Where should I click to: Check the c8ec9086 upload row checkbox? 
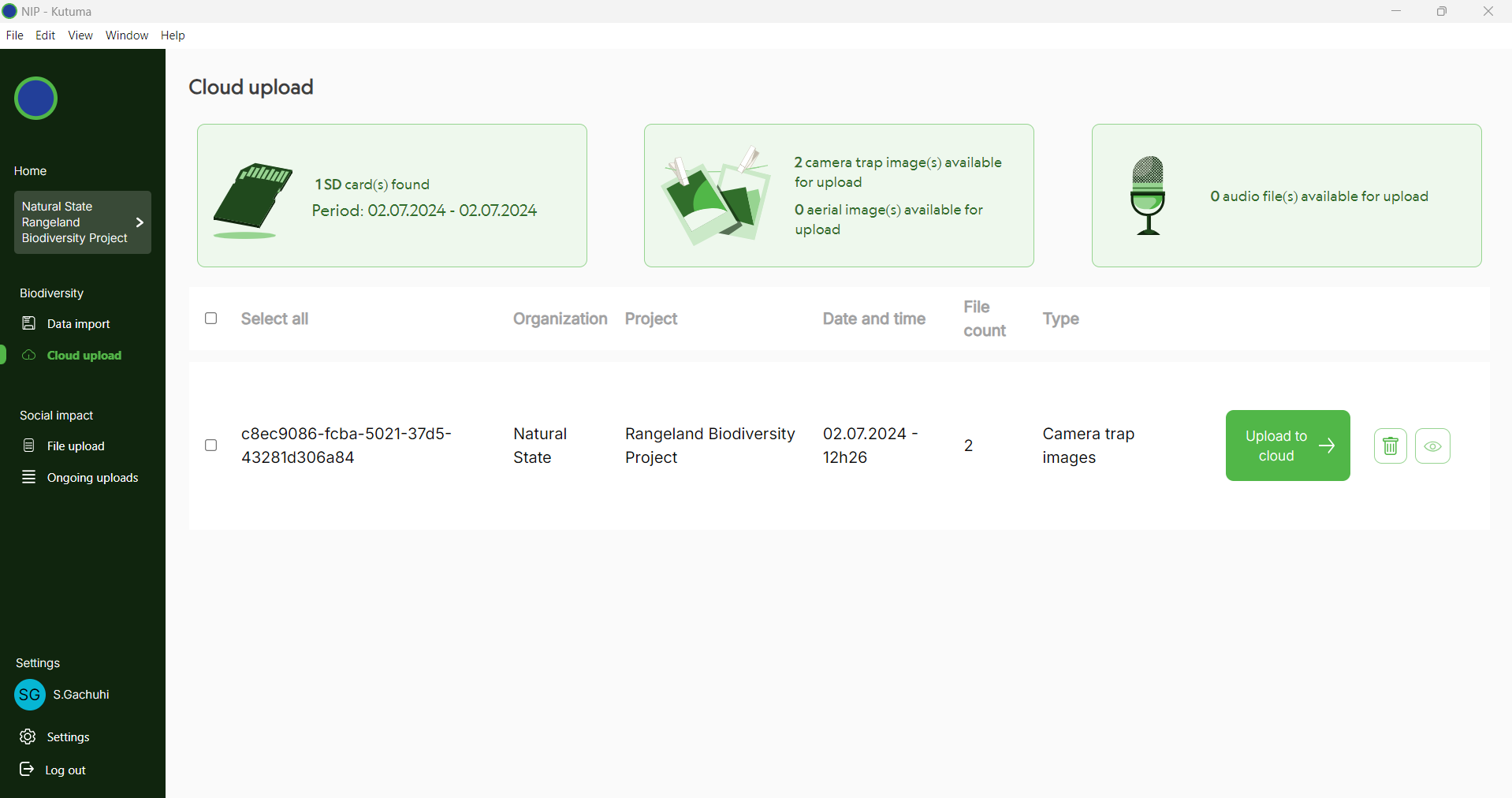coord(211,446)
